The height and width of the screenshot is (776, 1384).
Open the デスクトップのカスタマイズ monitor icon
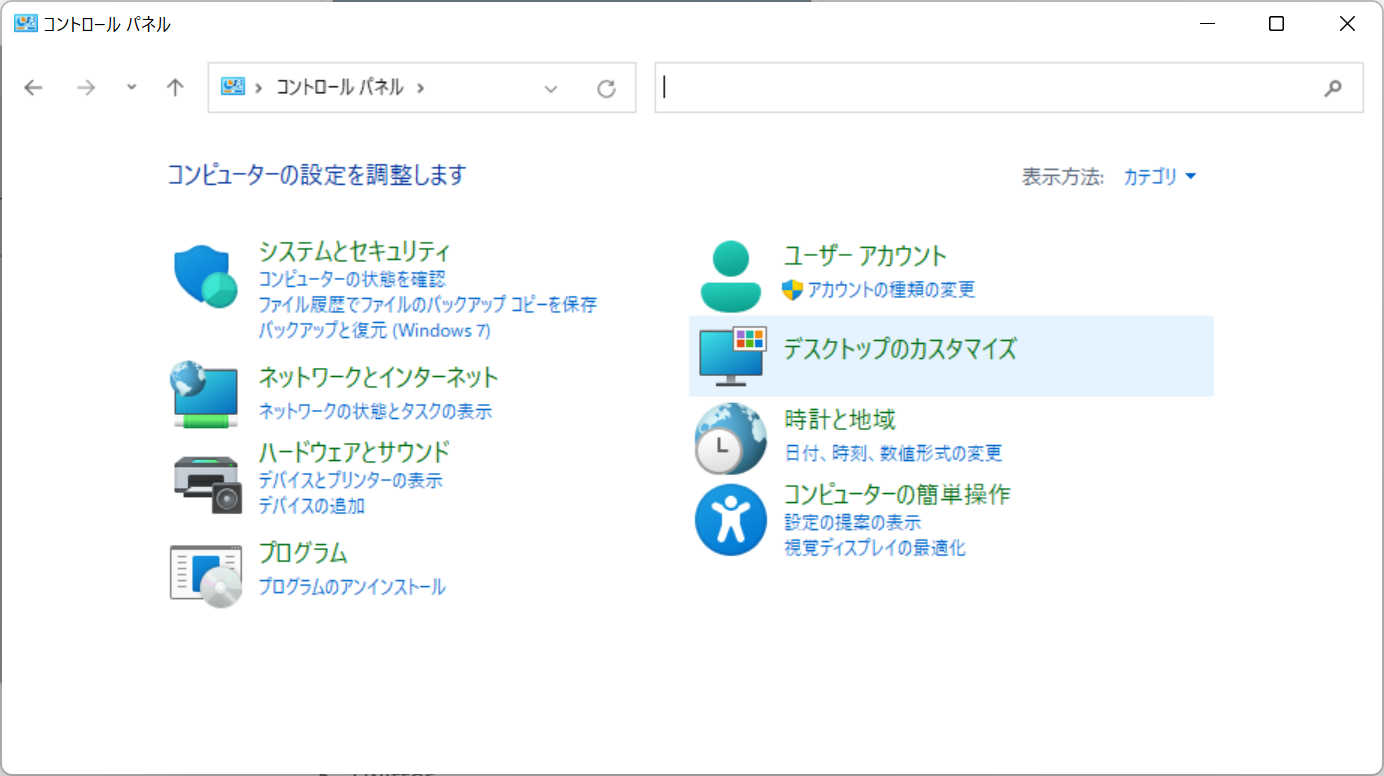(731, 356)
